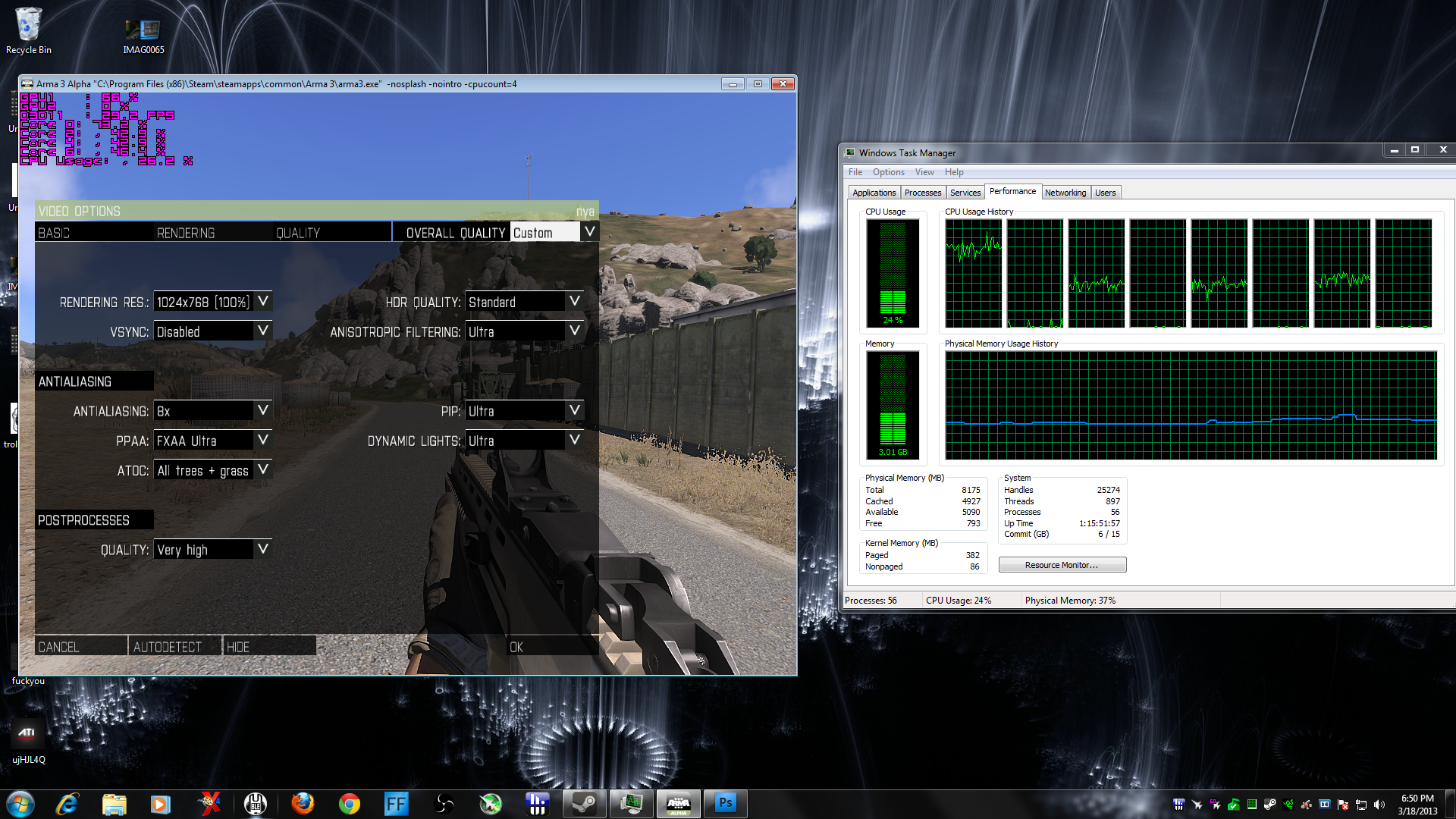
Task: Open the network tray icon
Action: click(1361, 805)
